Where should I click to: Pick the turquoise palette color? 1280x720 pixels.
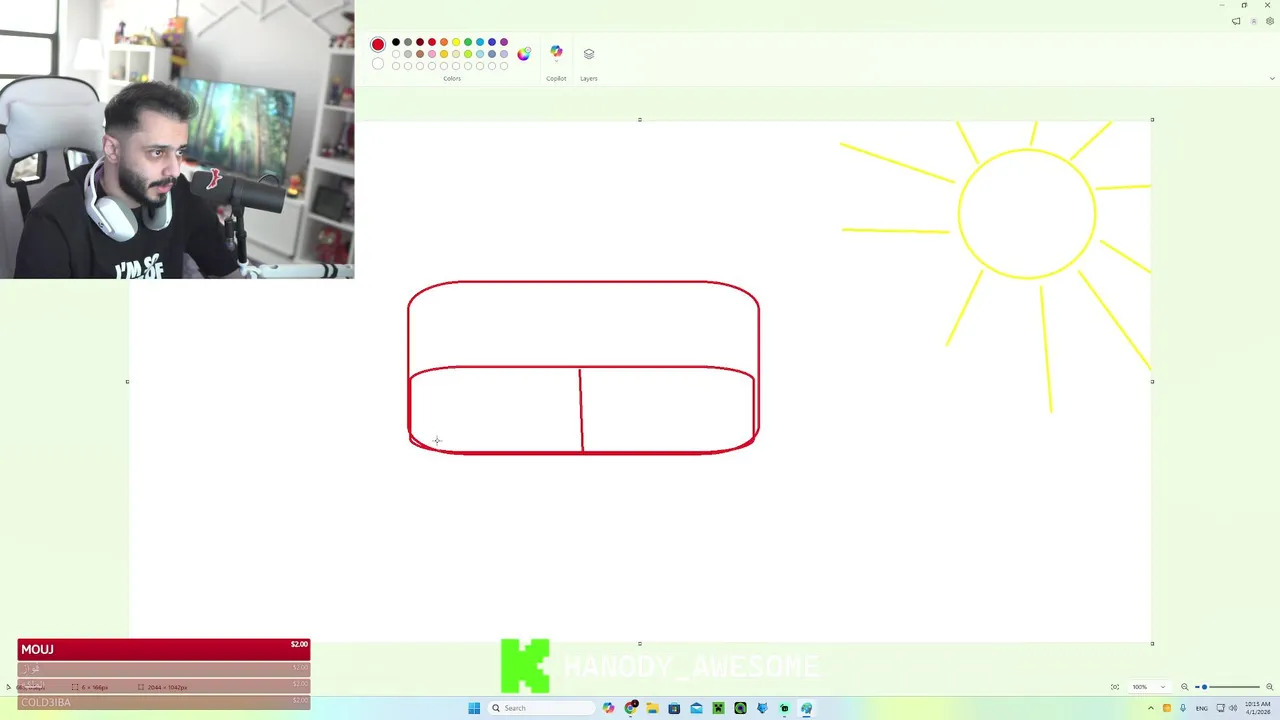[x=480, y=42]
